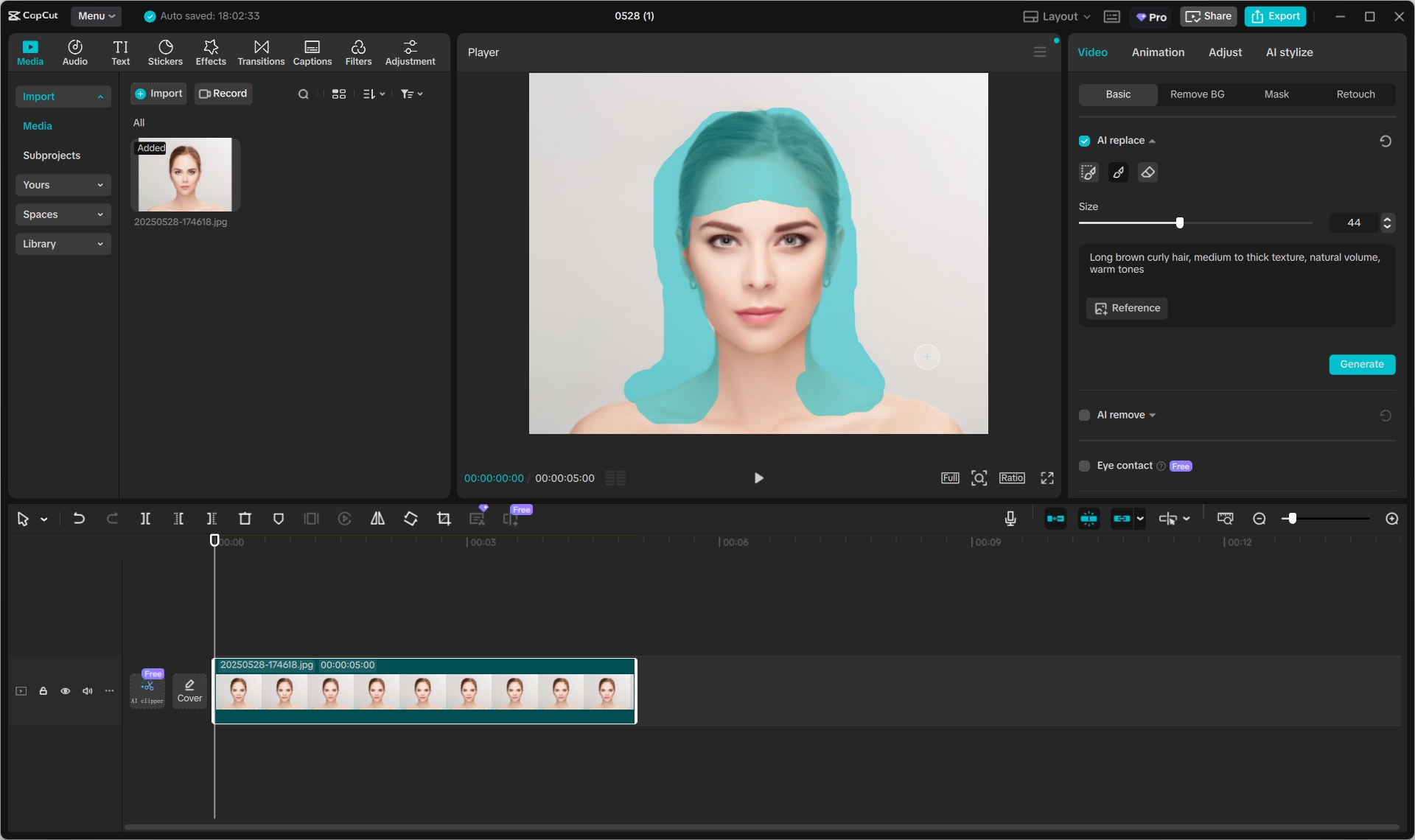Click the delete trash icon in toolbar
The image size is (1415, 840).
point(245,519)
